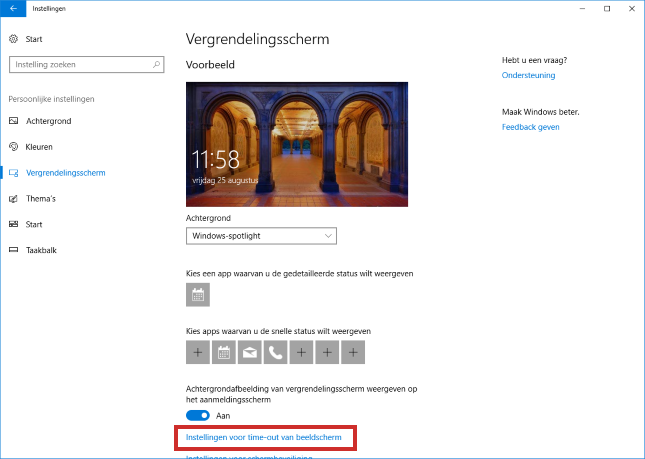Open Taakbalk settings page
The width and height of the screenshot is (645, 459).
(x=41, y=250)
